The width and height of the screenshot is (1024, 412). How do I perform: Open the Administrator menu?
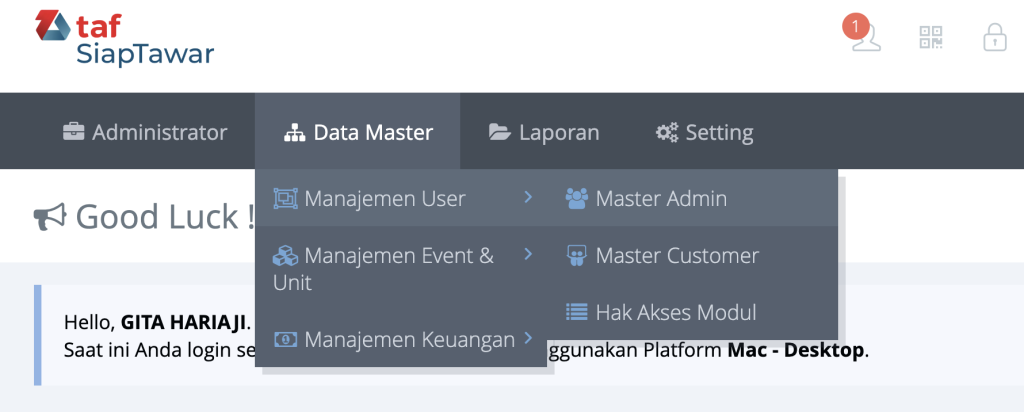point(145,132)
